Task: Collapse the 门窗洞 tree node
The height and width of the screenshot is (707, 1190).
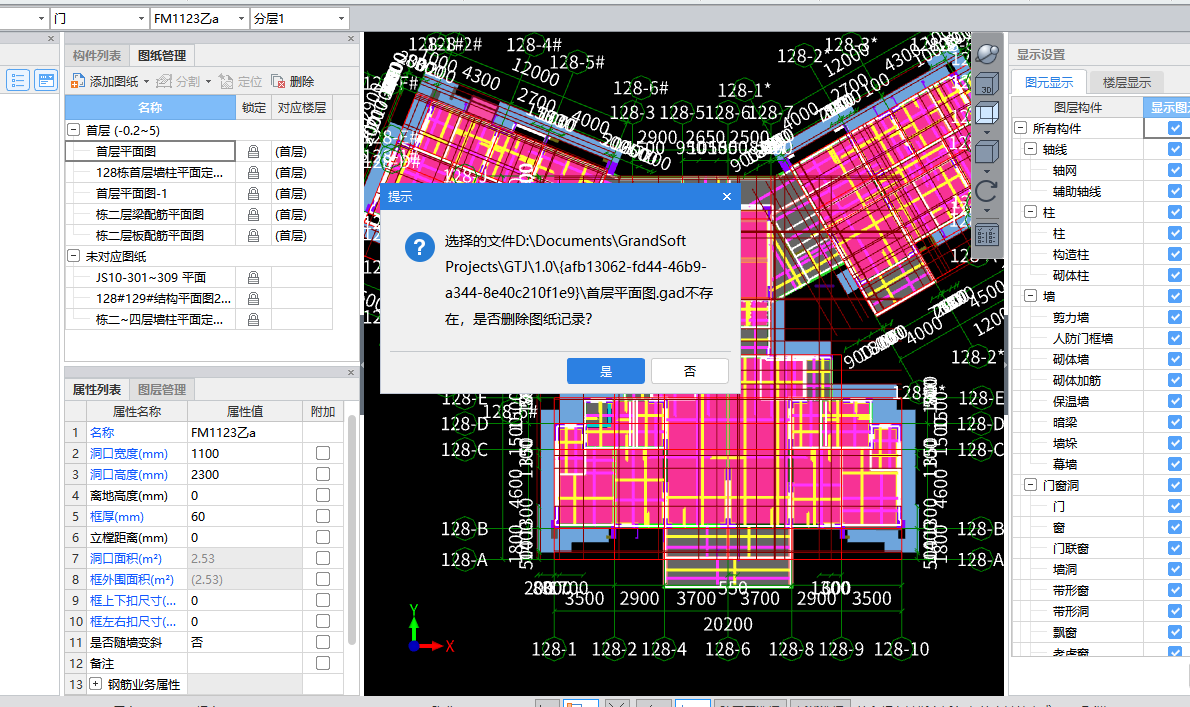Action: tap(1031, 484)
